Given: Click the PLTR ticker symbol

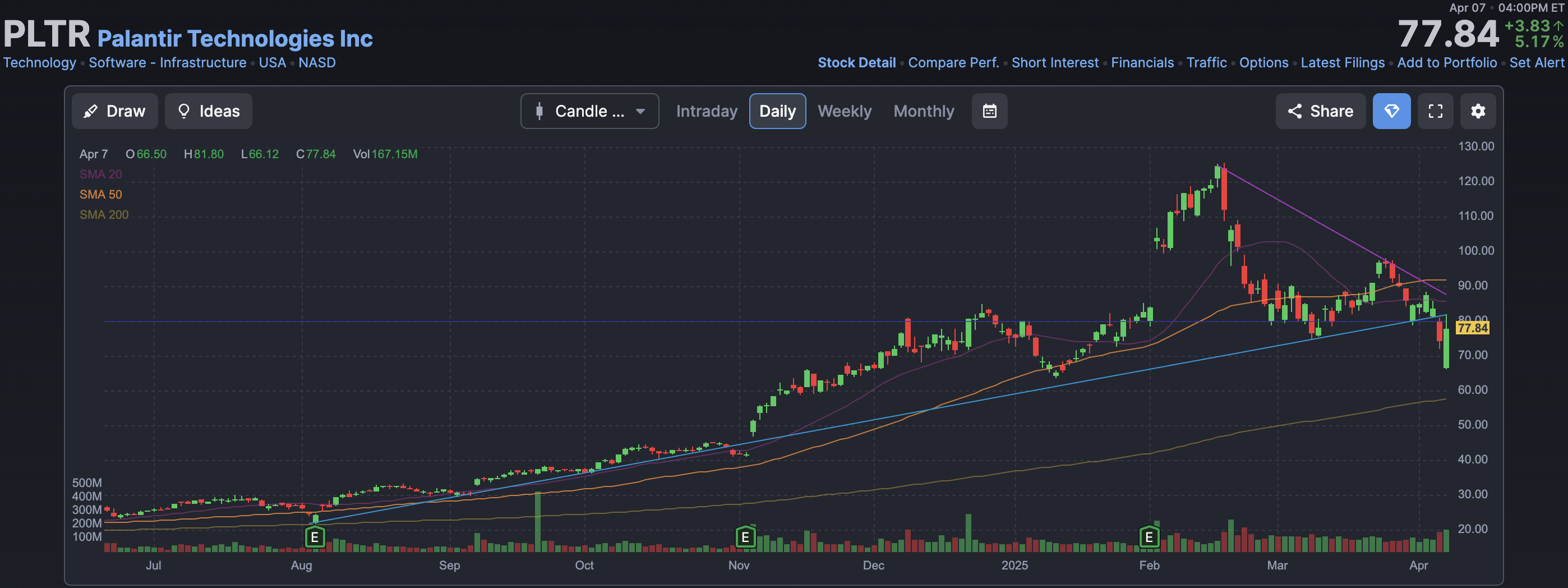Looking at the screenshot, I should tap(47, 34).
